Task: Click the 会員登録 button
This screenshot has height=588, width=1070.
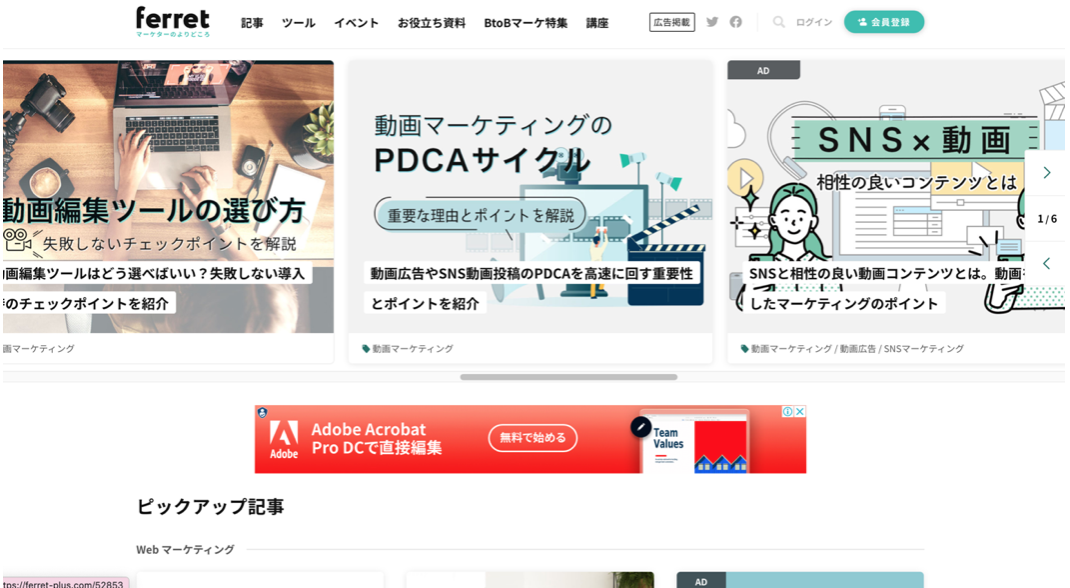Action: pos(884,22)
